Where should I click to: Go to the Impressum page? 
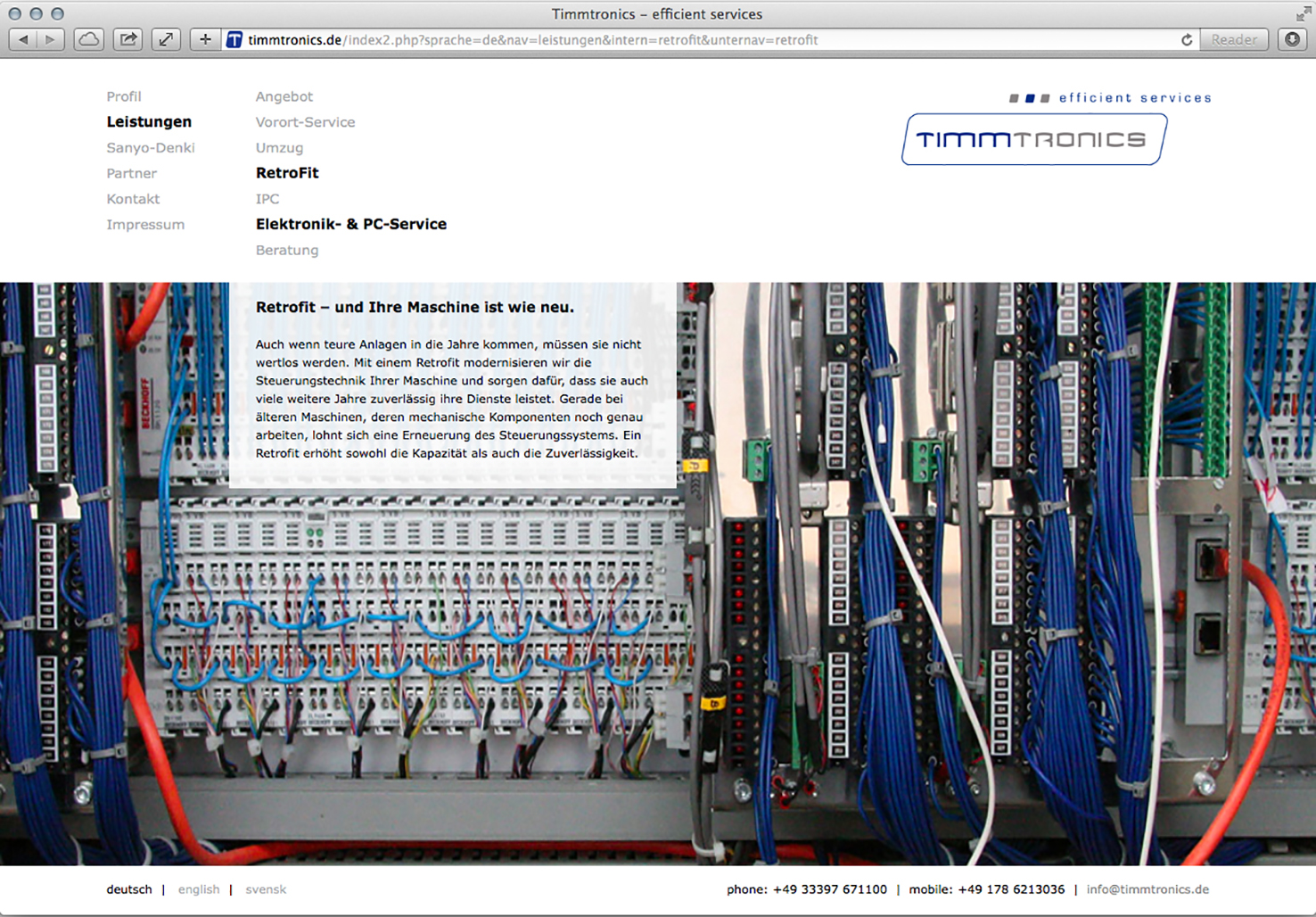point(145,225)
